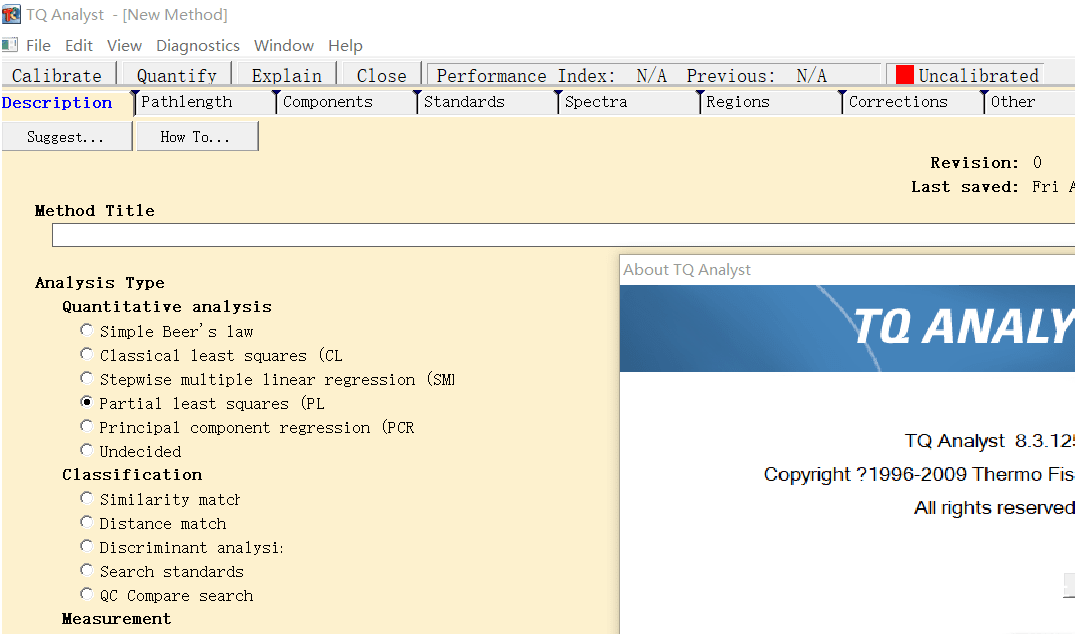Select Stepwise multiple linear regression option
Screen dimensions: 1075x634
pyautogui.click(x=86, y=378)
